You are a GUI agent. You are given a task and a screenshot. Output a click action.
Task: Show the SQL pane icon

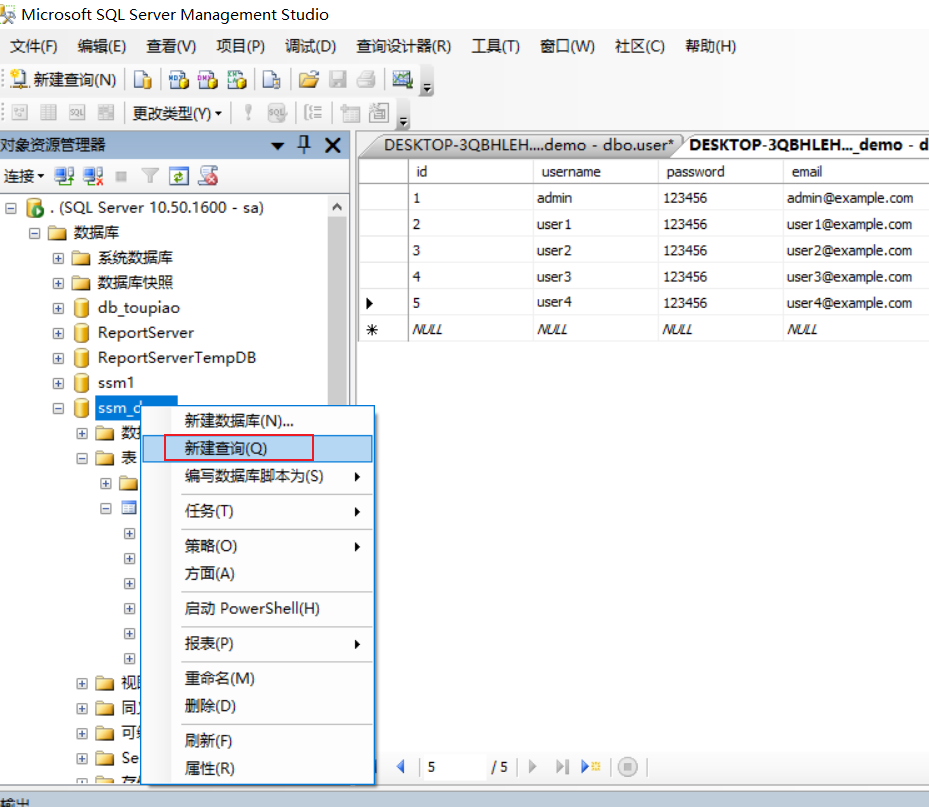coord(77,113)
